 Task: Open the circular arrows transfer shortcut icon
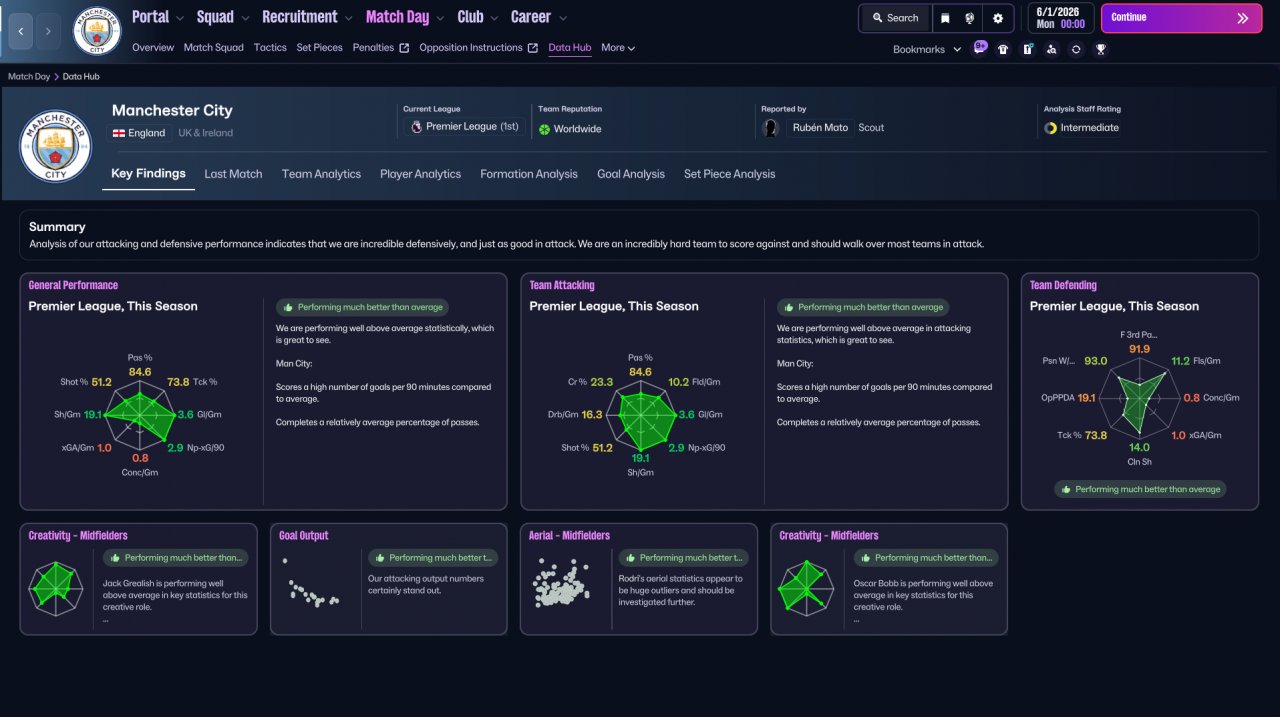1076,49
